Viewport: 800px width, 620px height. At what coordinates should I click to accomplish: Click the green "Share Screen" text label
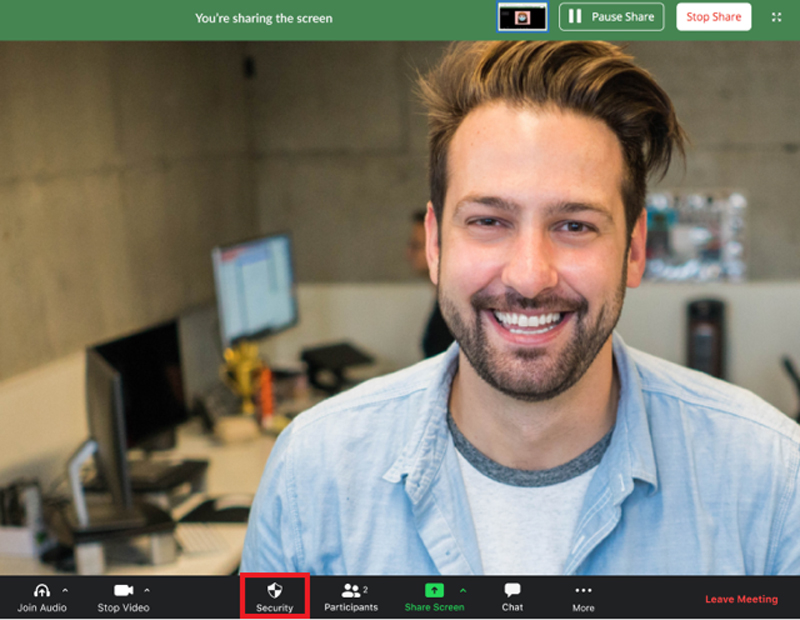pos(434,607)
